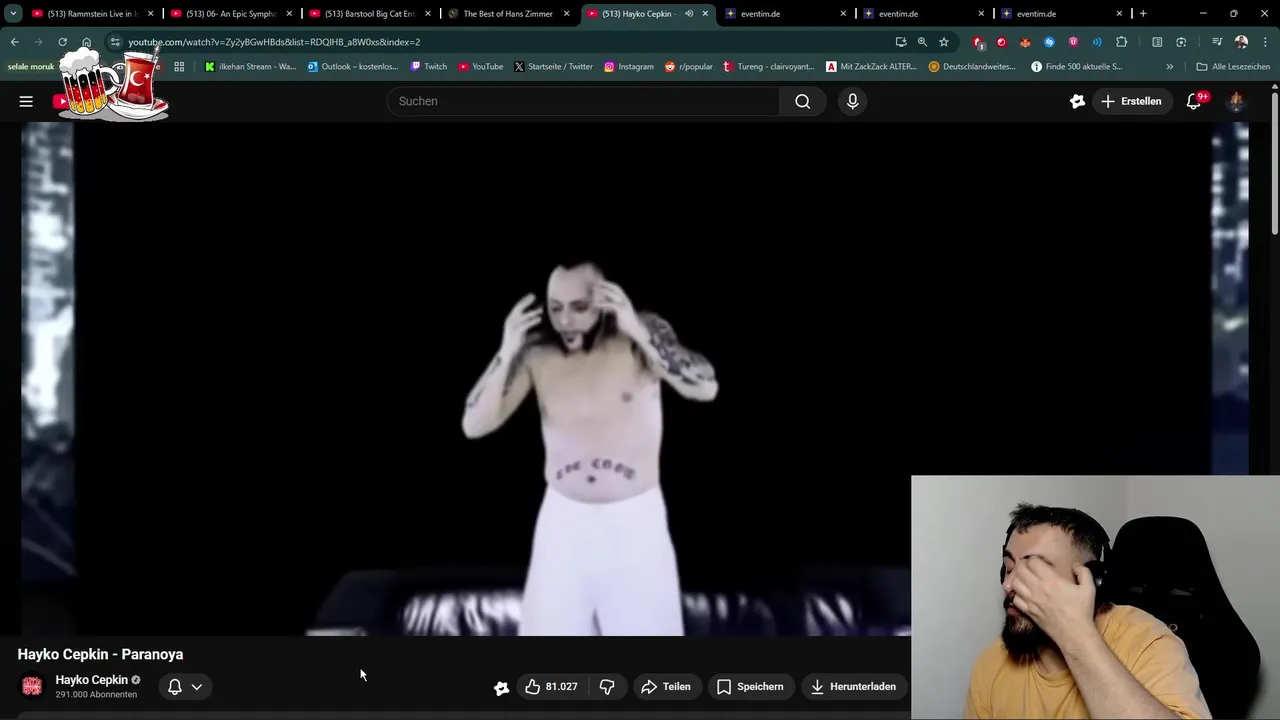Open the Chrome extensions puzzle icon
The width and height of the screenshot is (1280, 720).
[x=1121, y=42]
